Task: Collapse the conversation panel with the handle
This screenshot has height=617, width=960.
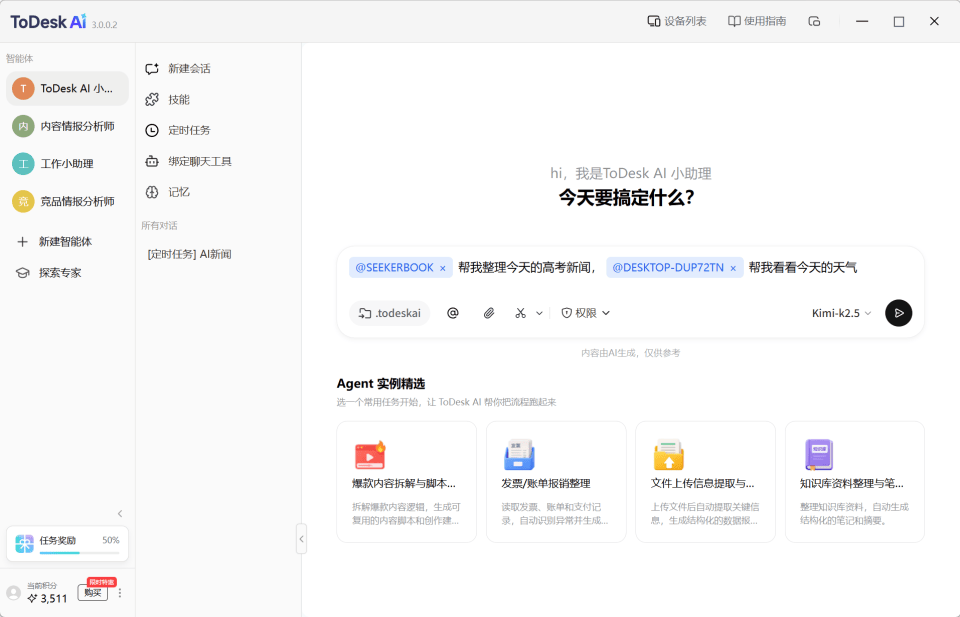Action: pos(301,539)
